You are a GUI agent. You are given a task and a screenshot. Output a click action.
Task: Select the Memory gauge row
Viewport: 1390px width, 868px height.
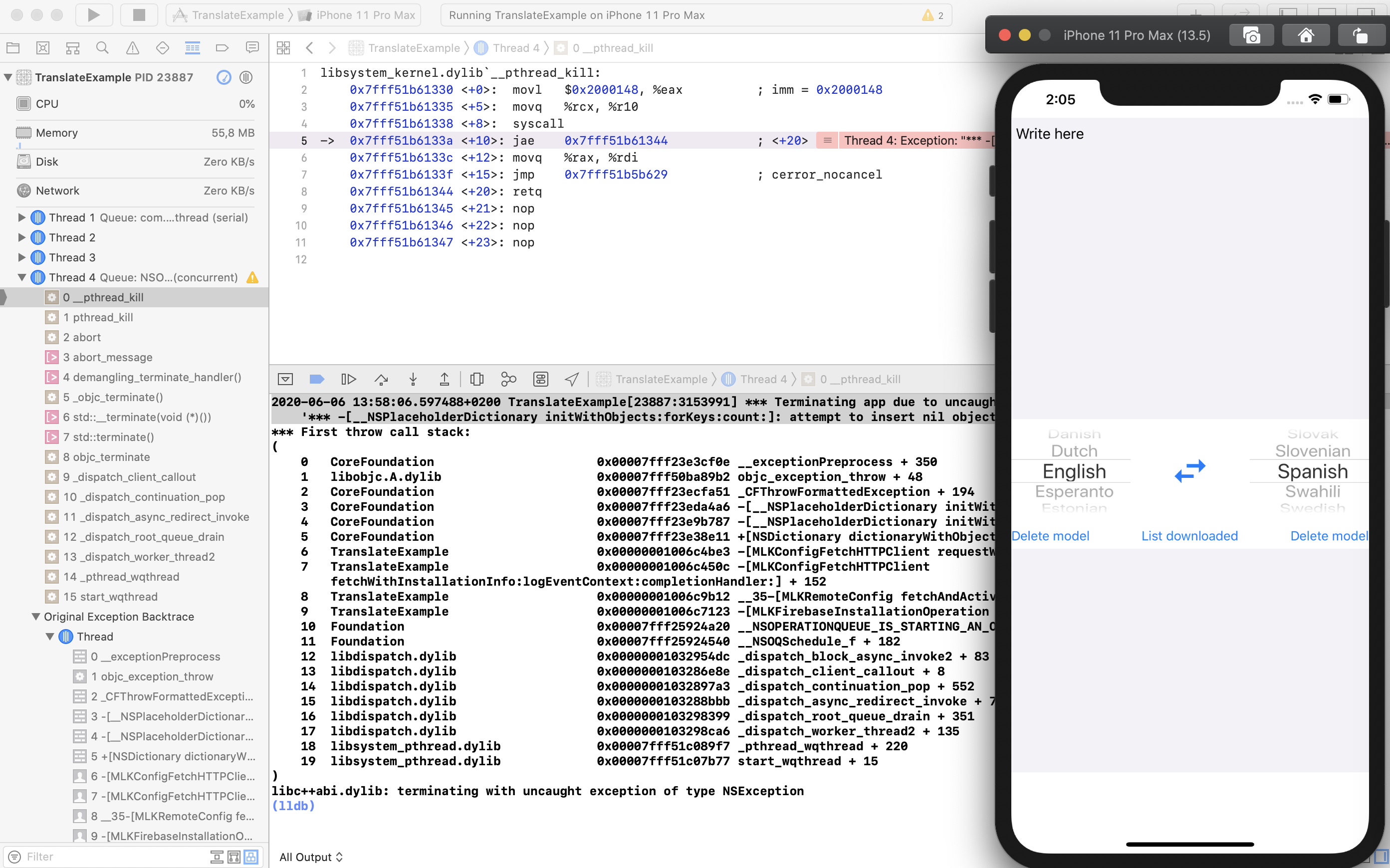[136, 133]
